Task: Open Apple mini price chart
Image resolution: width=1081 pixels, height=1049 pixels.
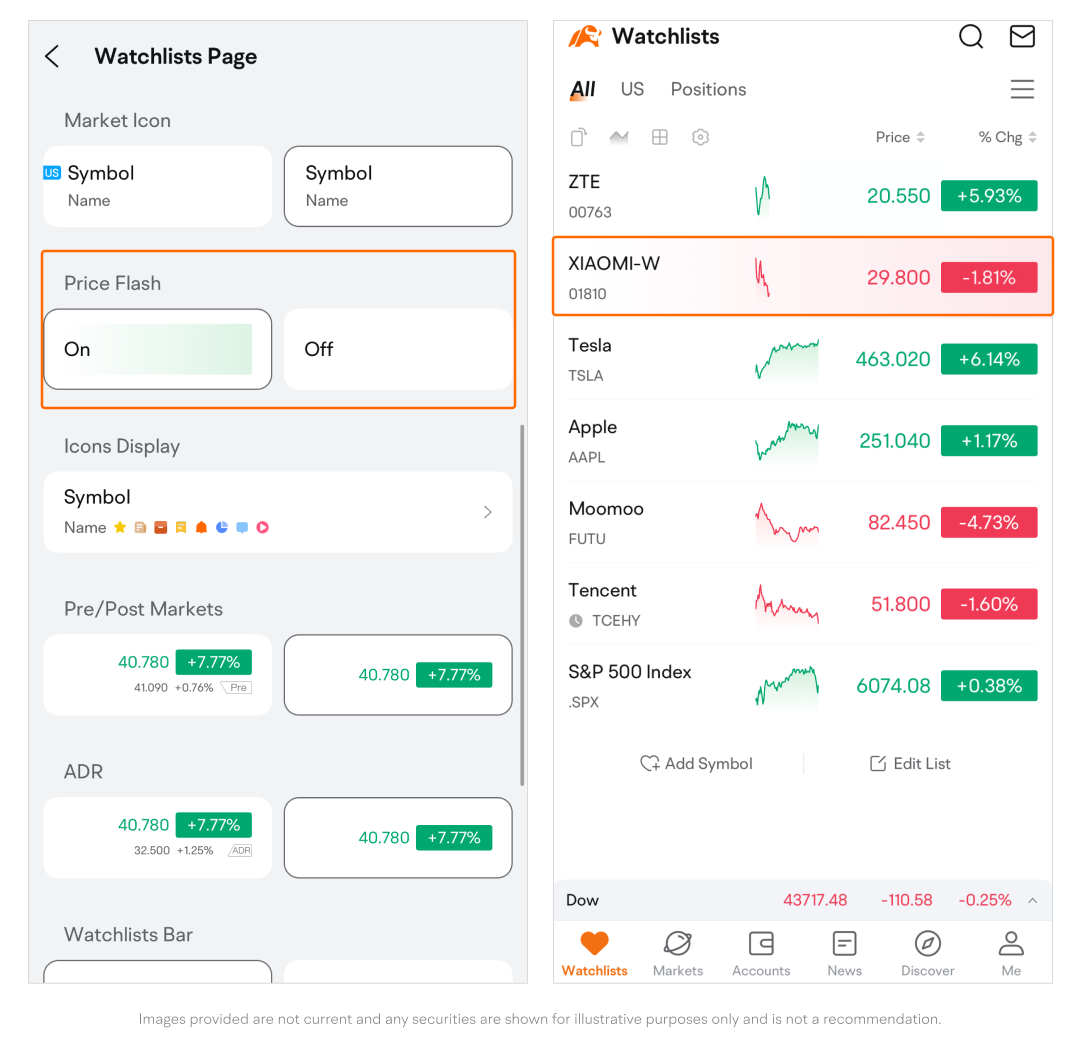Action: click(x=787, y=441)
